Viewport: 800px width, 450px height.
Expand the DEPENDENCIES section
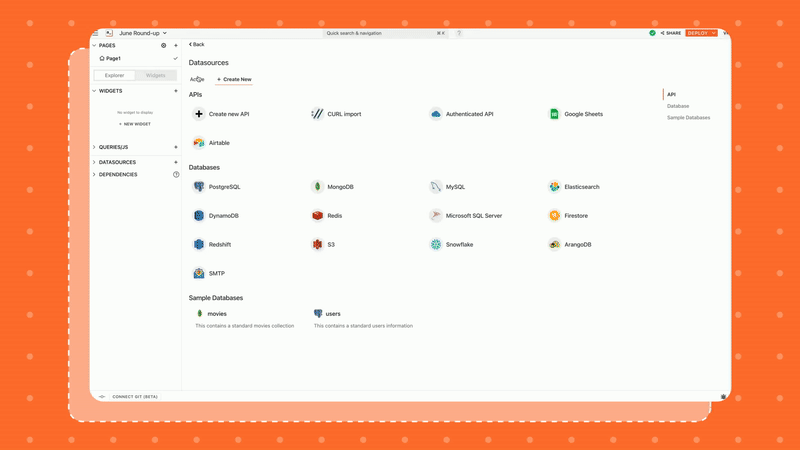[95, 175]
